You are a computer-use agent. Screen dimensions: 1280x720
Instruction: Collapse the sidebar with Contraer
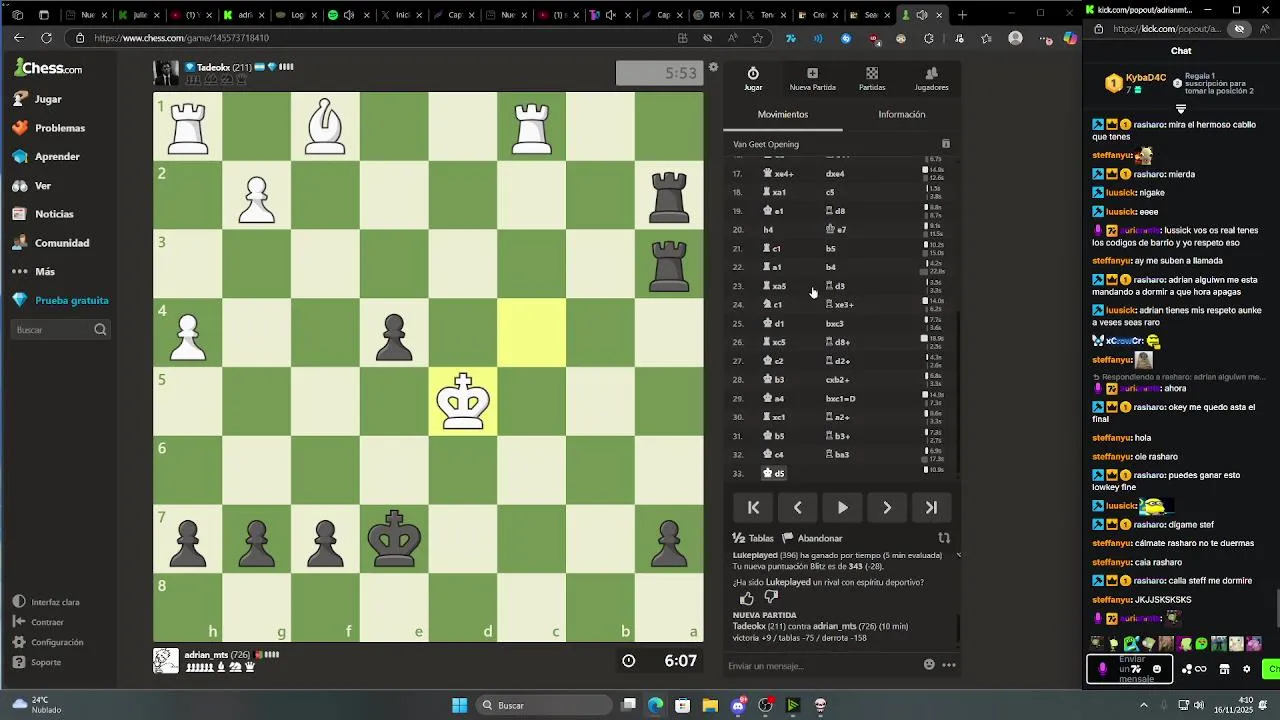point(39,622)
